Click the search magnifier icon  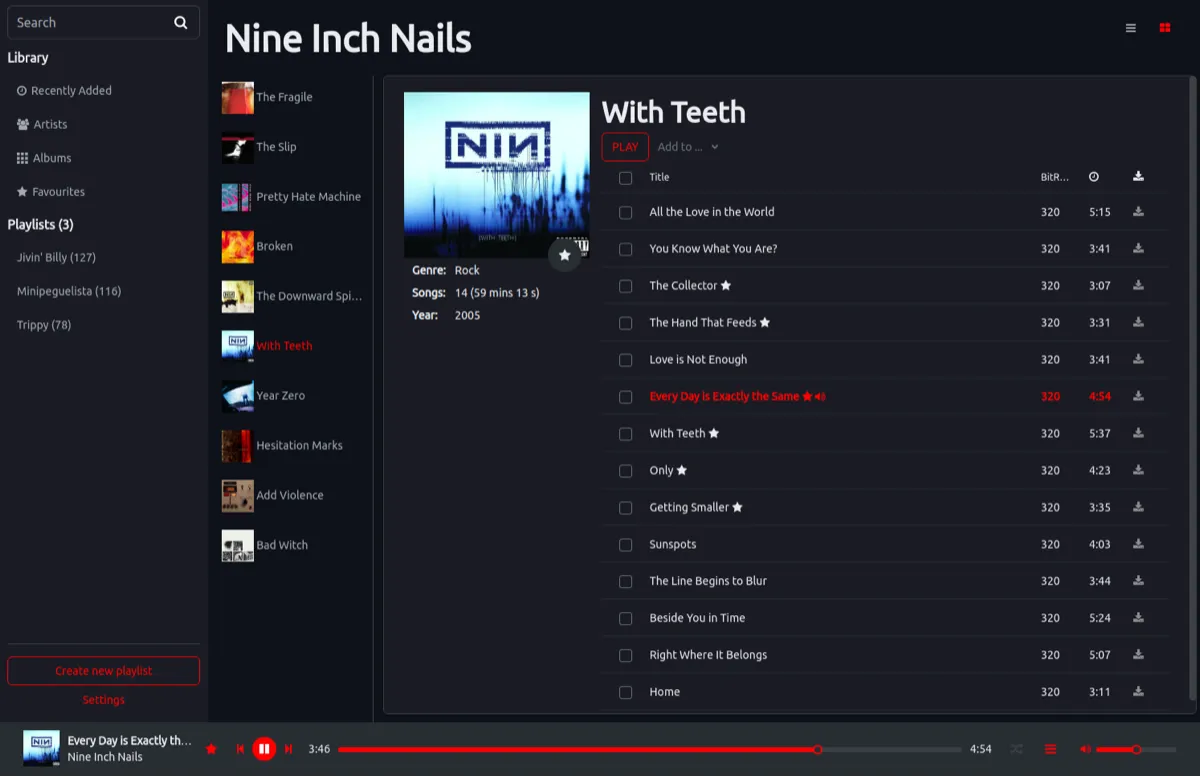coord(180,22)
